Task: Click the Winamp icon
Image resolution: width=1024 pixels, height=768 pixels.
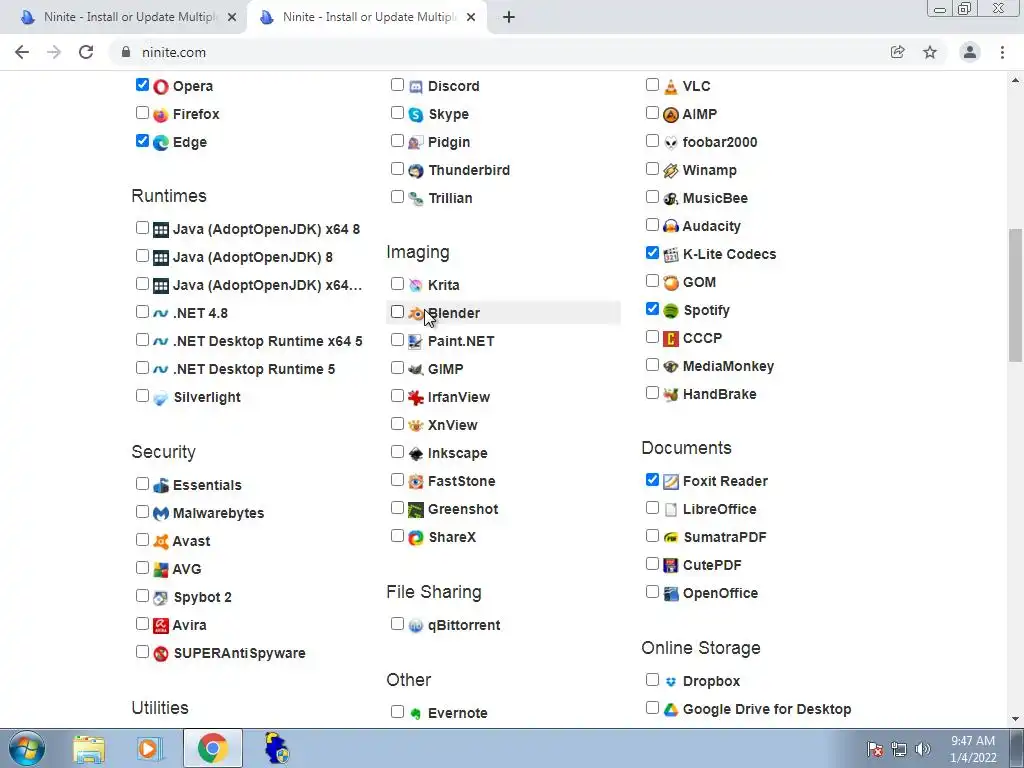Action: (671, 171)
